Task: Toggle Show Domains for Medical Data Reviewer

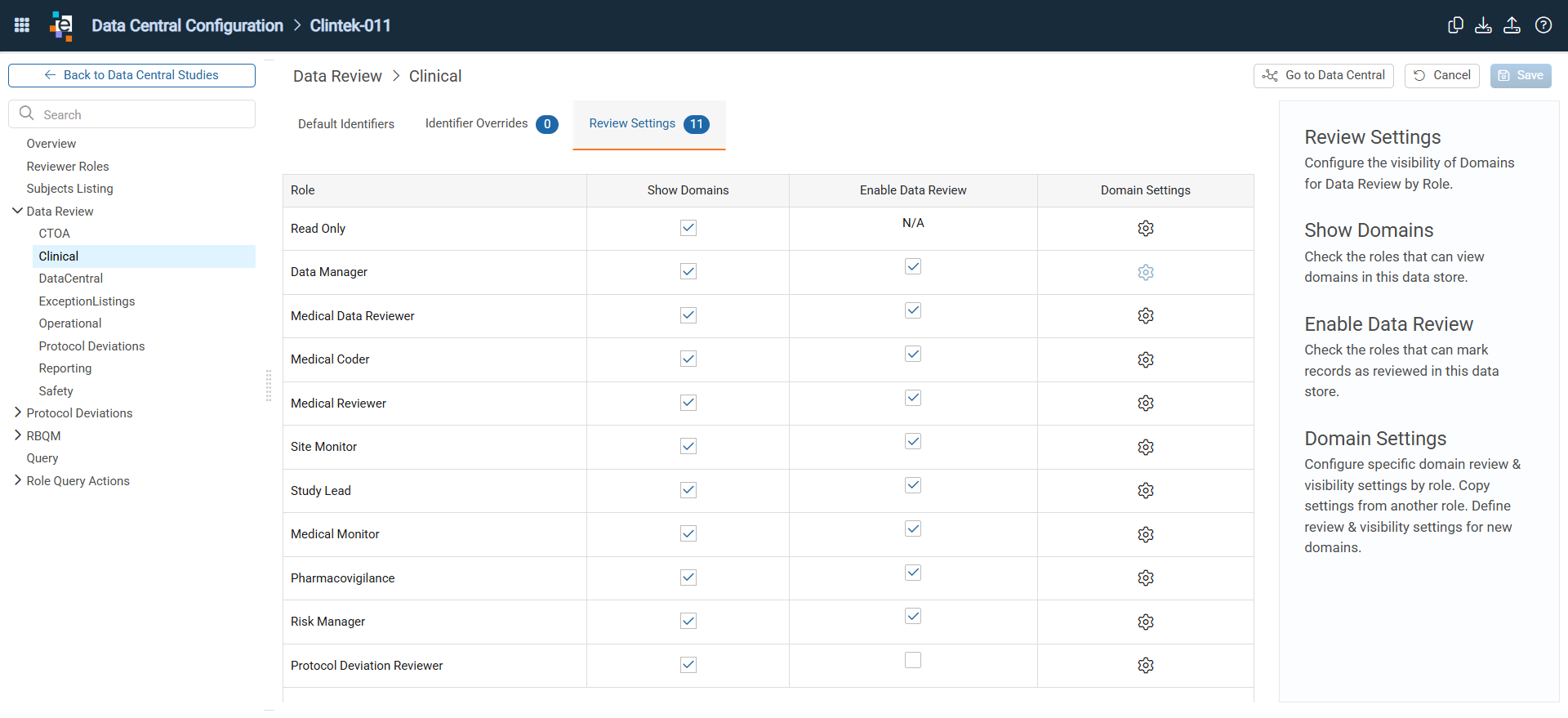Action: click(688, 315)
